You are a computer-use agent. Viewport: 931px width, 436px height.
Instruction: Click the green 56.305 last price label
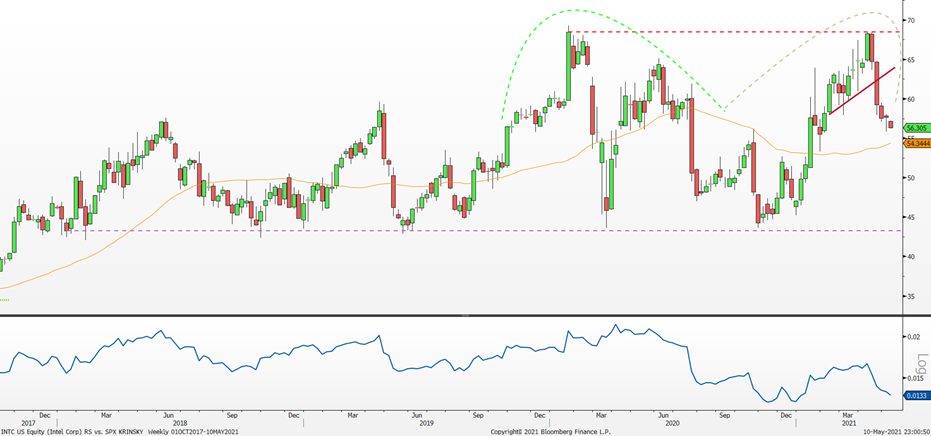click(916, 128)
